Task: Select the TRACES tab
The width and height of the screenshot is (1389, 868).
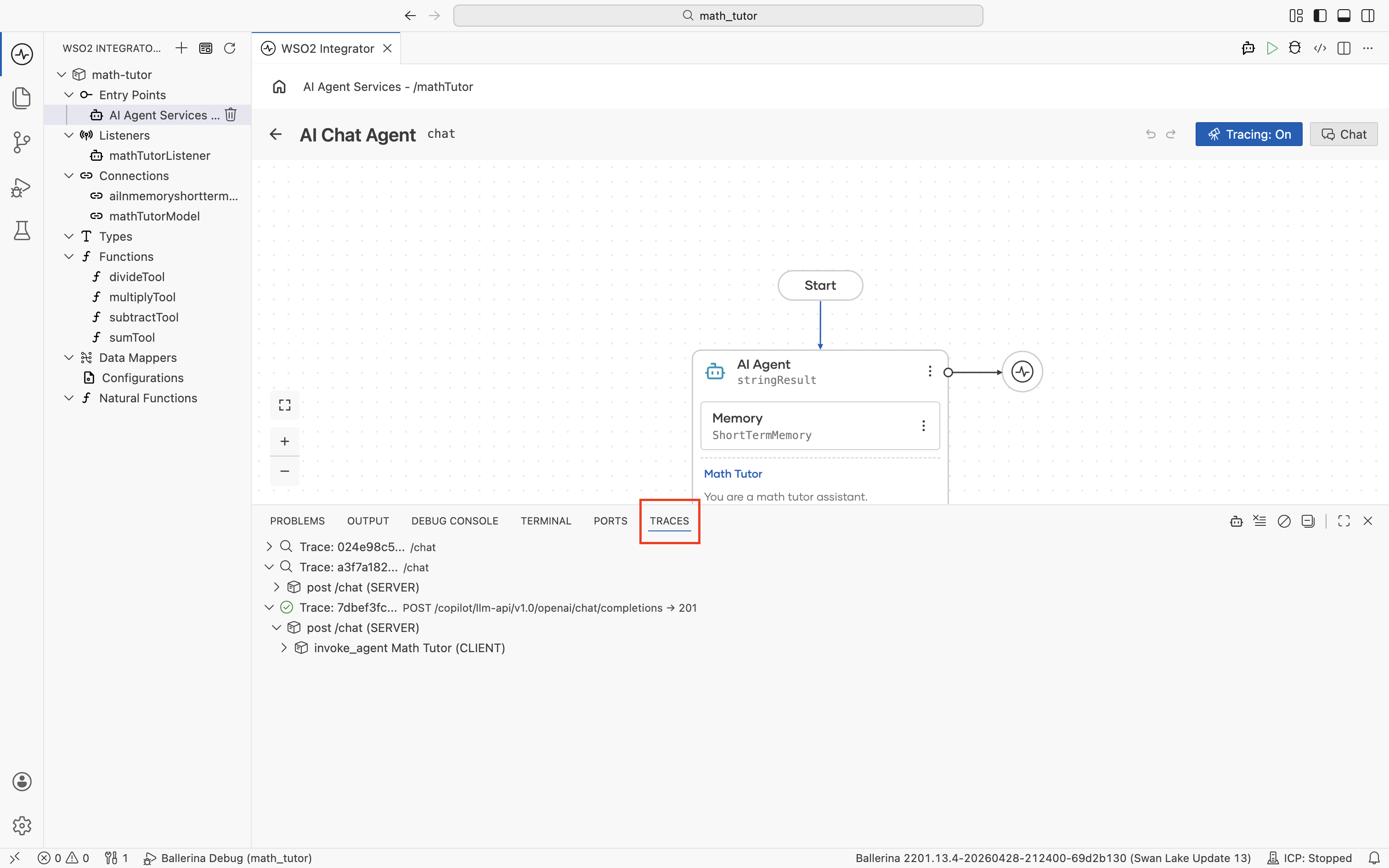Action: pyautogui.click(x=669, y=521)
